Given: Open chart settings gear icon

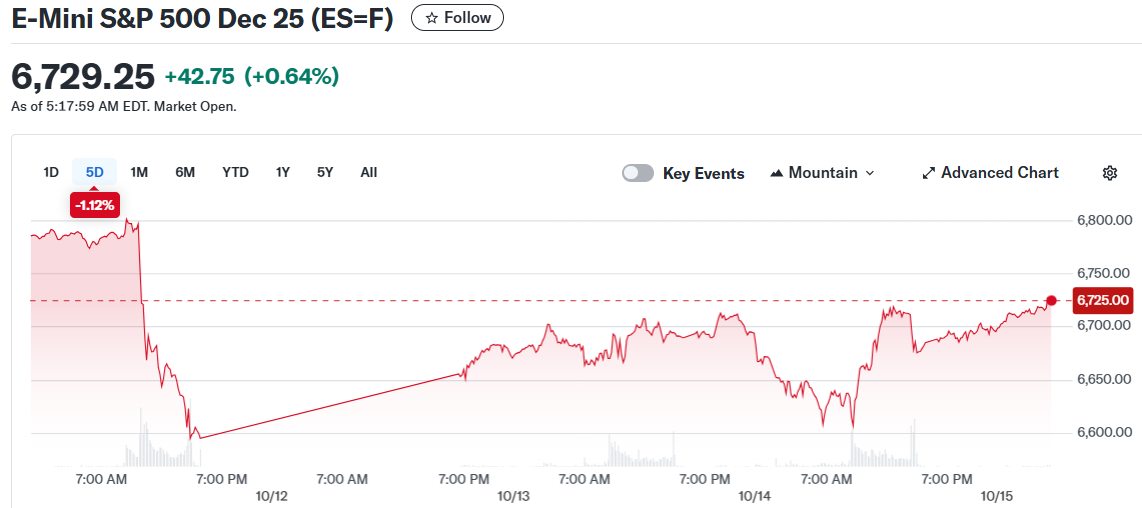Looking at the screenshot, I should [x=1109, y=173].
